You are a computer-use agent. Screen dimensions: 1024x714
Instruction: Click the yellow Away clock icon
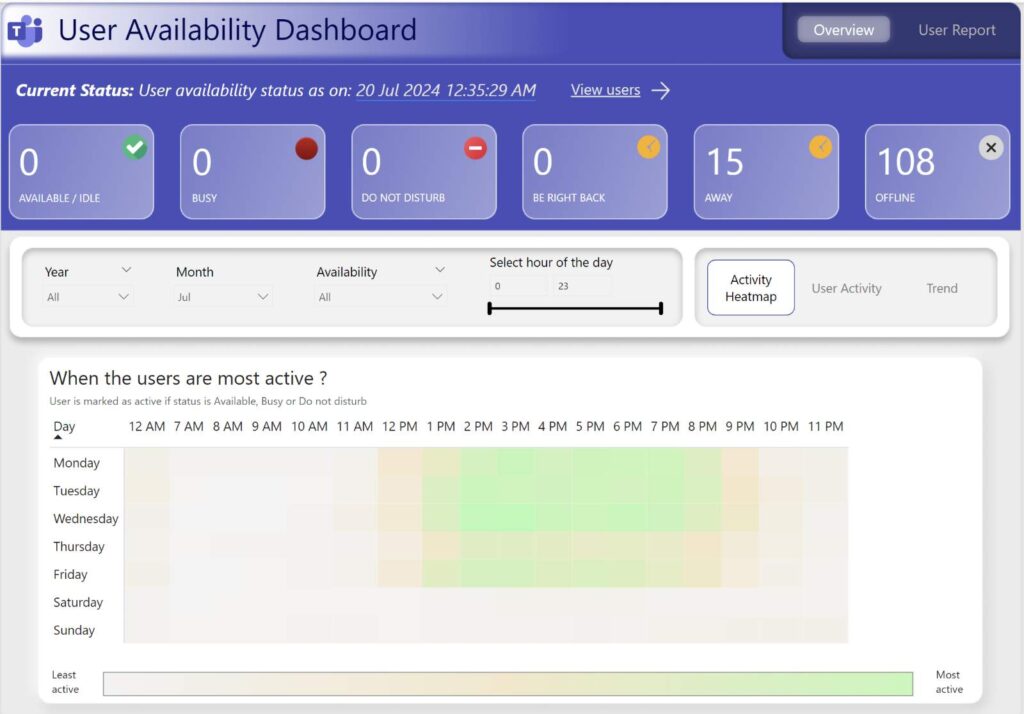tap(820, 148)
